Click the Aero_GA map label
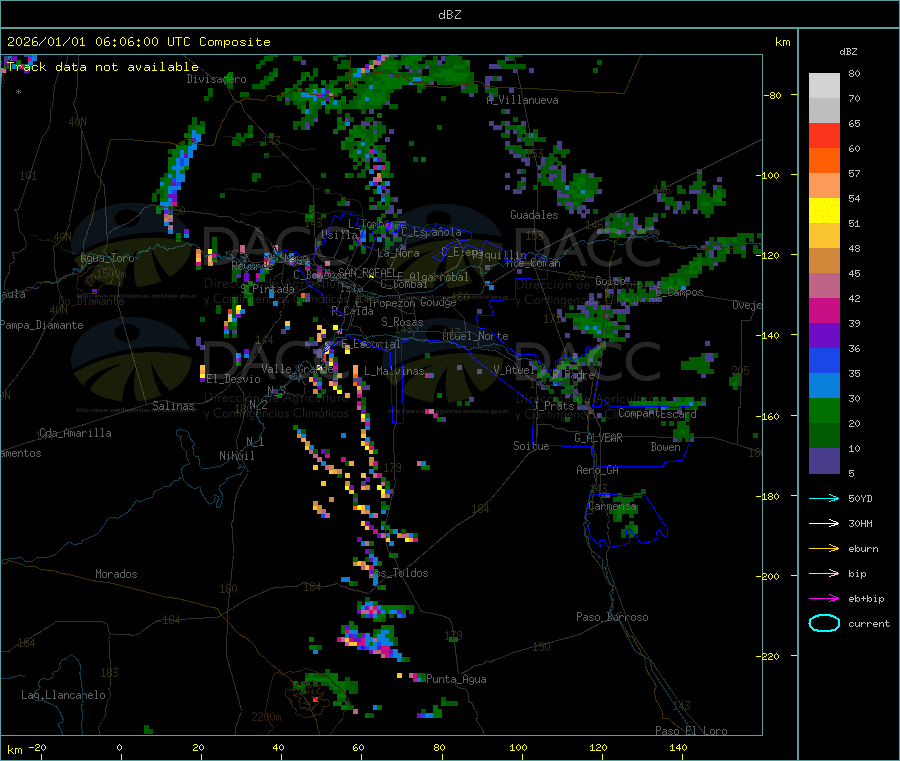Viewport: 900px width, 761px height. click(597, 470)
